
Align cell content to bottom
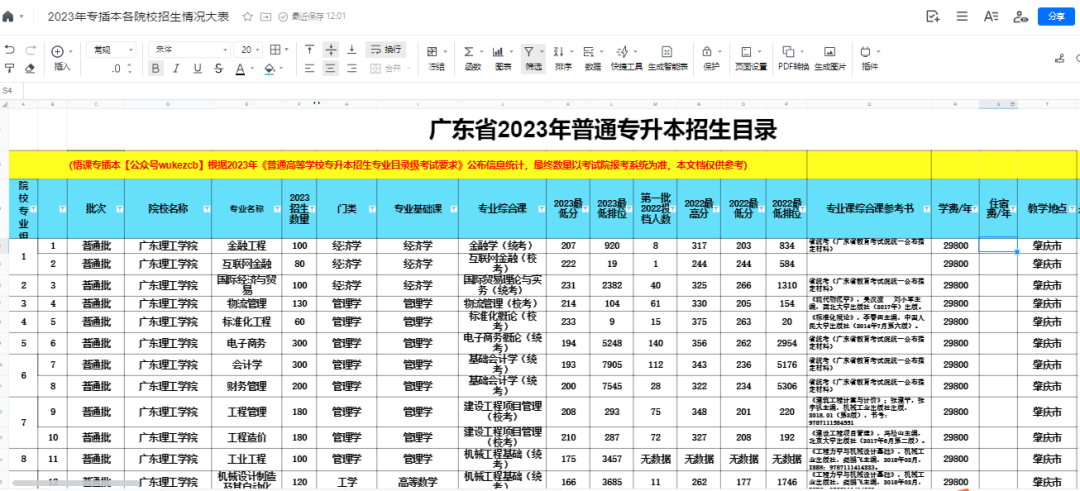click(352, 50)
